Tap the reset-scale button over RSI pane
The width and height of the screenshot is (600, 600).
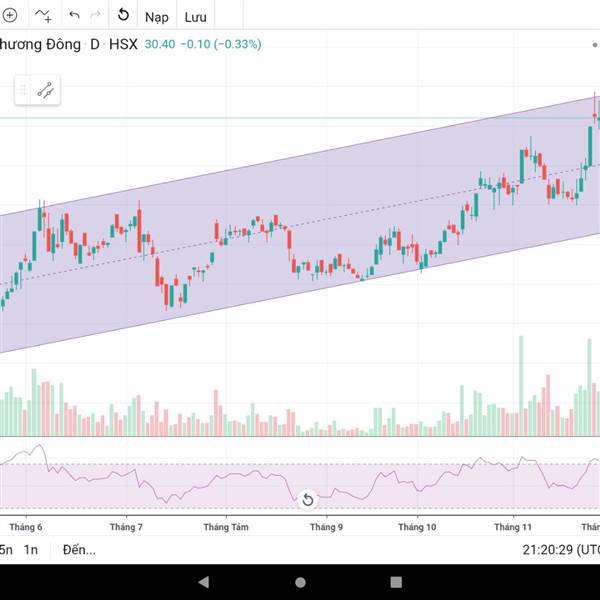(308, 499)
